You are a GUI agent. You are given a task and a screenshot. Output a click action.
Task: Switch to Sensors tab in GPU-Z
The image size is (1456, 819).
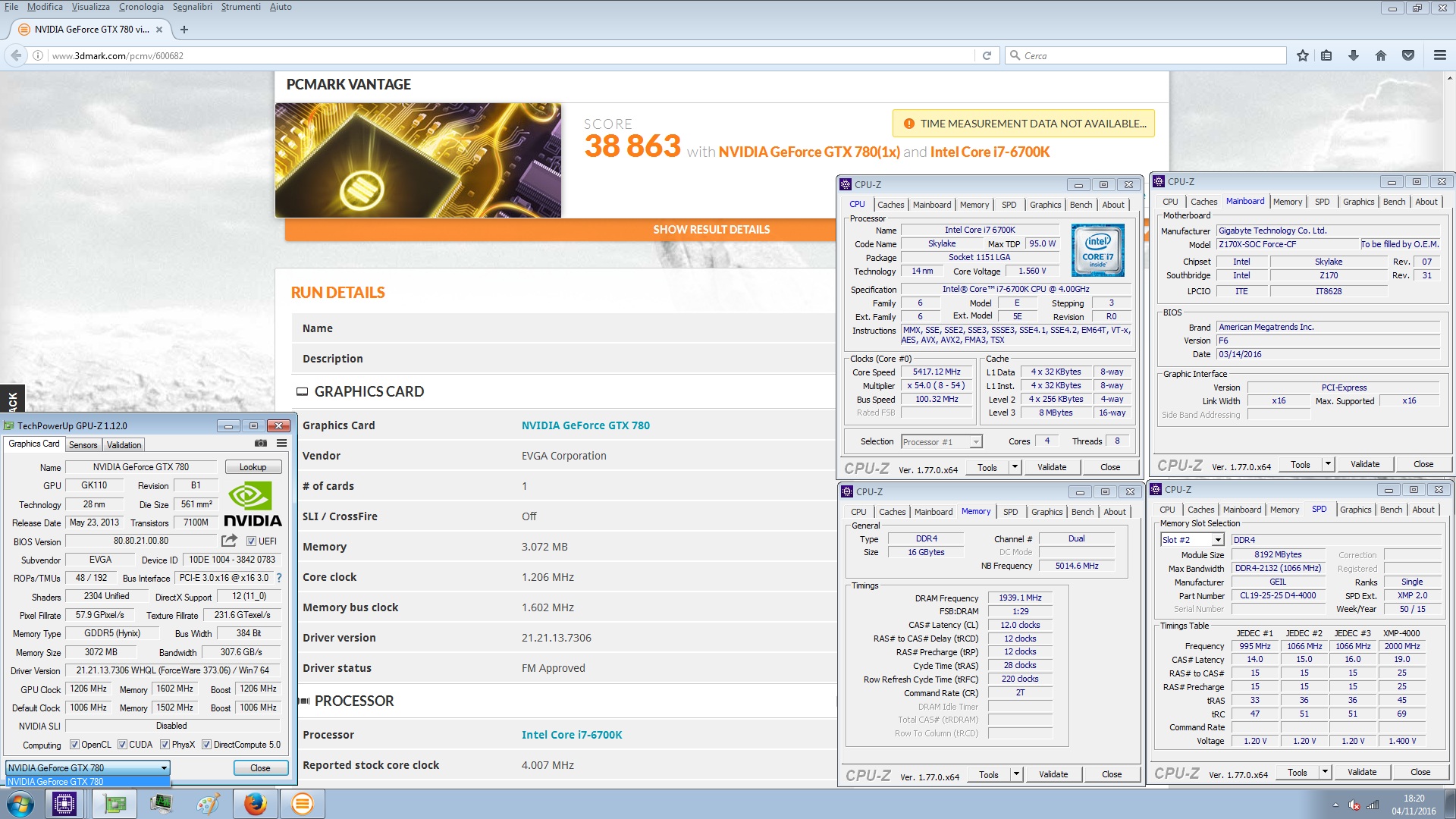point(83,445)
